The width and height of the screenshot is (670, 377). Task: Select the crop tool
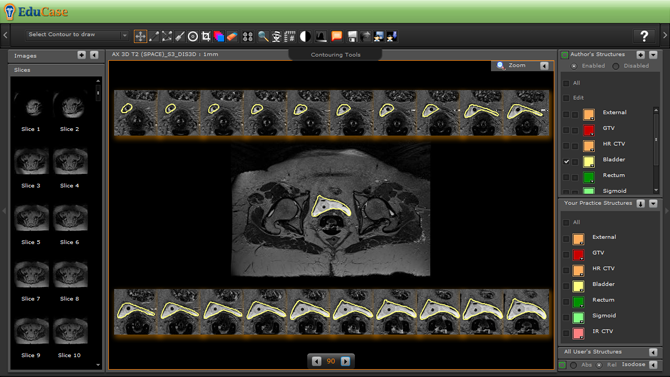(206, 36)
